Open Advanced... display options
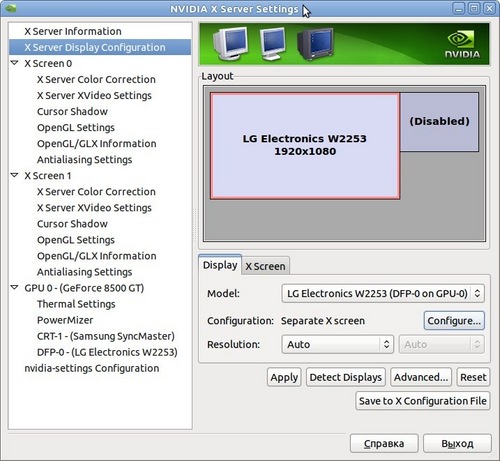Viewport: 500px width, 461px height. [x=421, y=377]
